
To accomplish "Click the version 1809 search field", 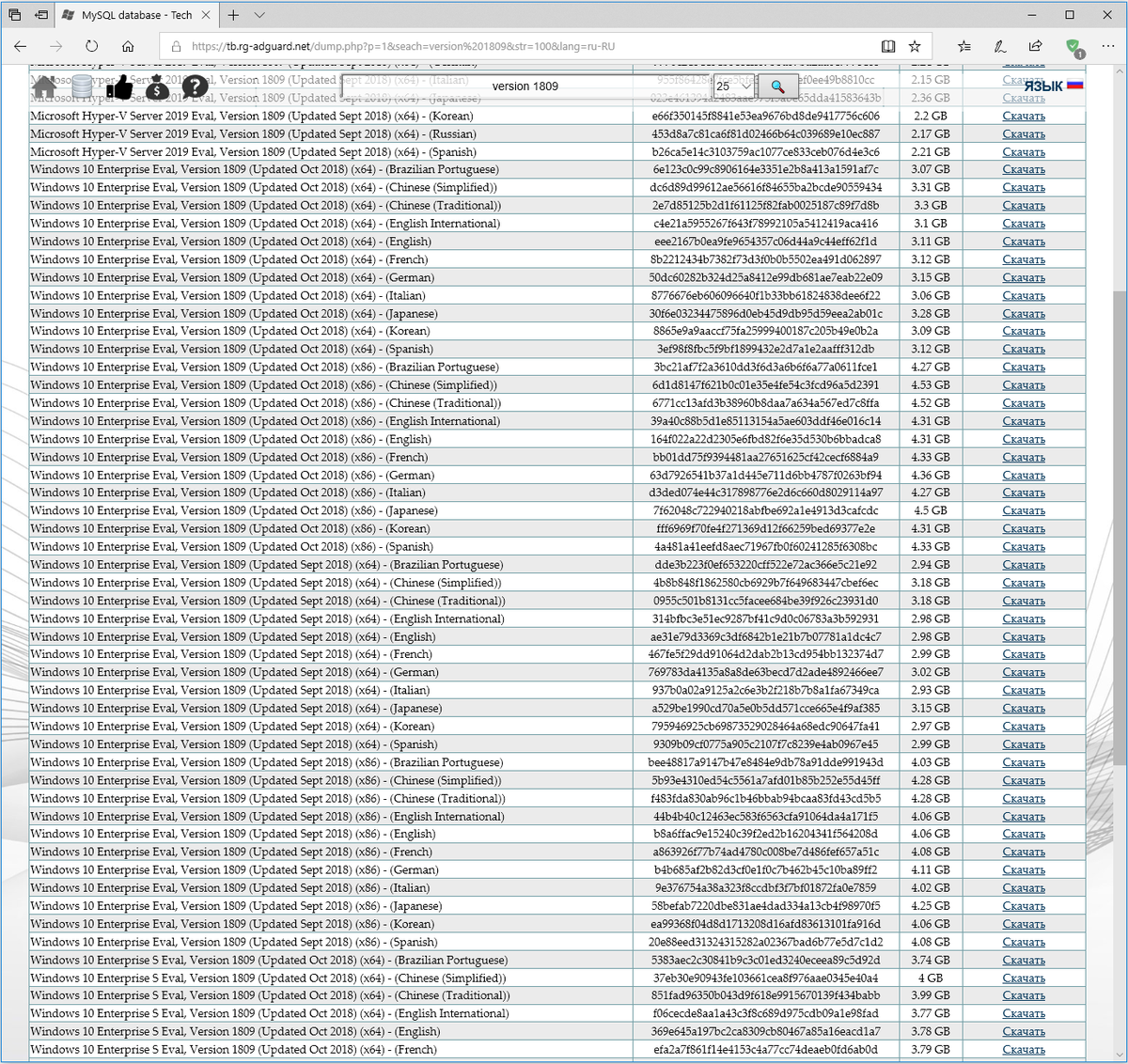I will 525,86.
